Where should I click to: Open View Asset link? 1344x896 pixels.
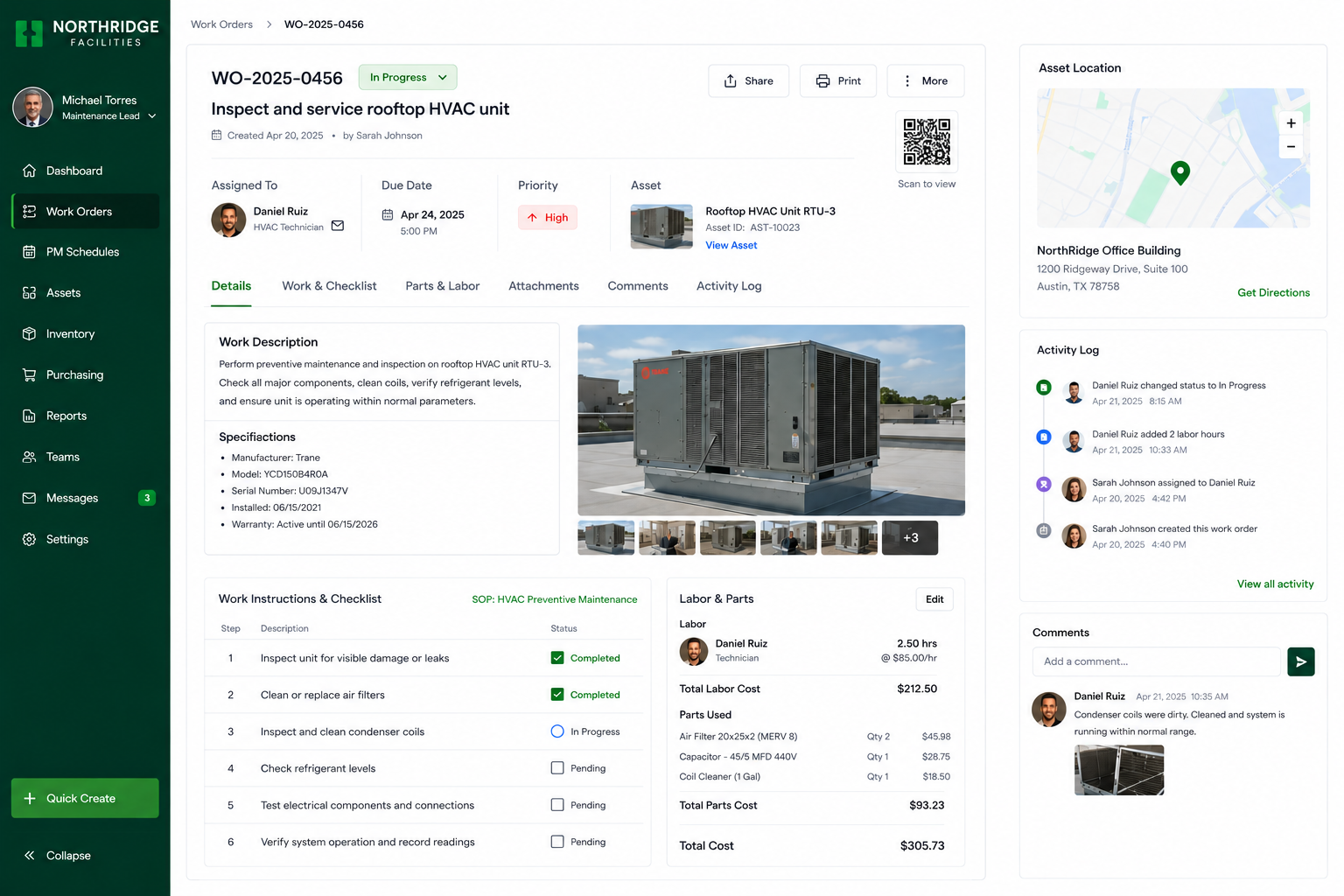(x=731, y=245)
